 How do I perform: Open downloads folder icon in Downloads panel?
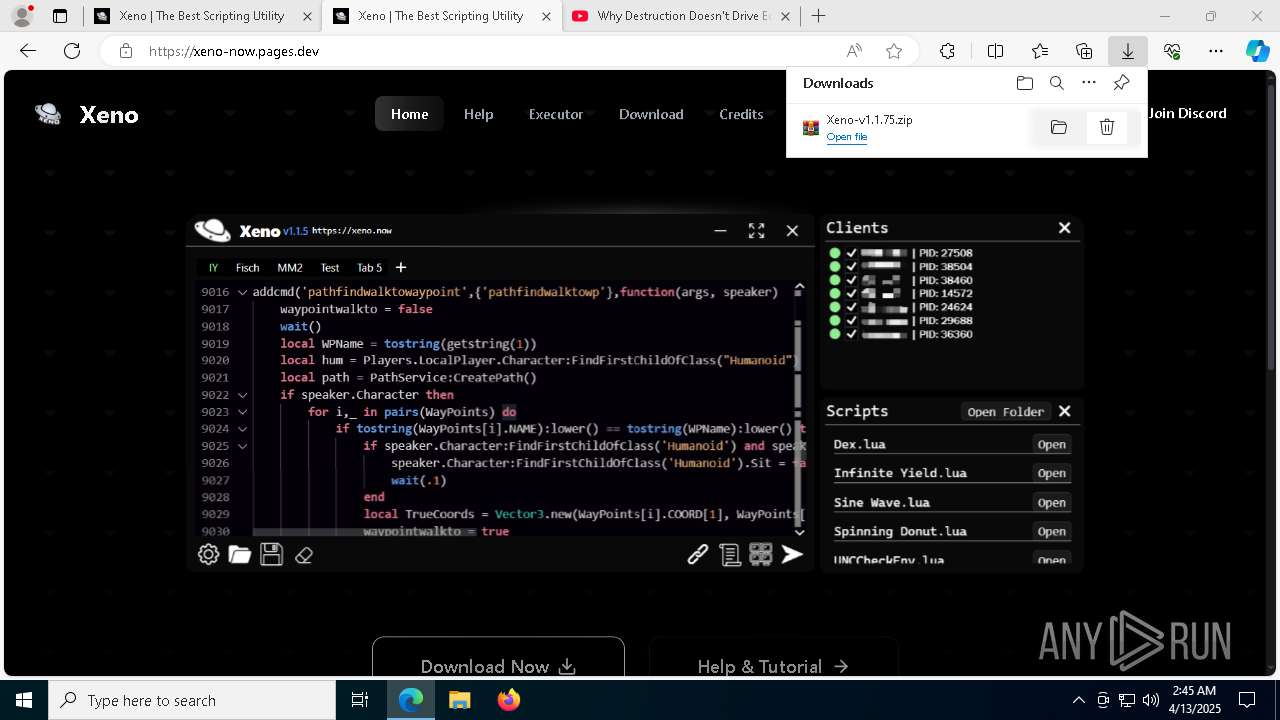tap(1024, 83)
